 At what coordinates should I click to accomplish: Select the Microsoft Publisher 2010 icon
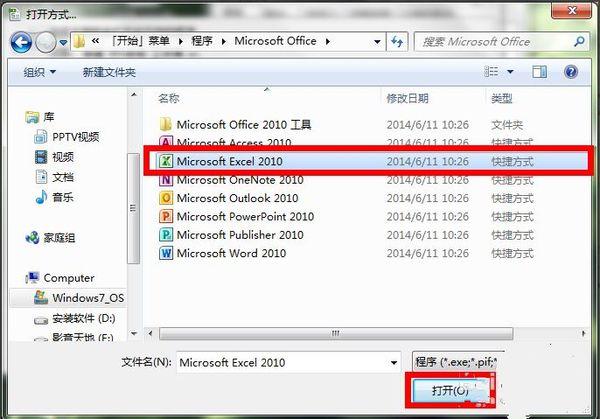[166, 235]
